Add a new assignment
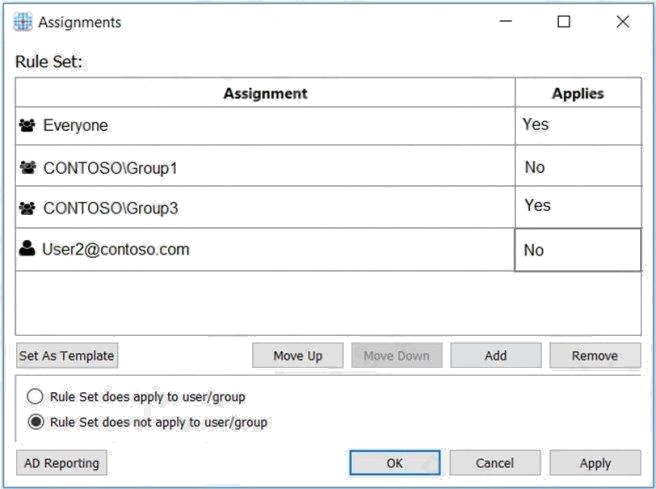The width and height of the screenshot is (656, 489). point(496,356)
